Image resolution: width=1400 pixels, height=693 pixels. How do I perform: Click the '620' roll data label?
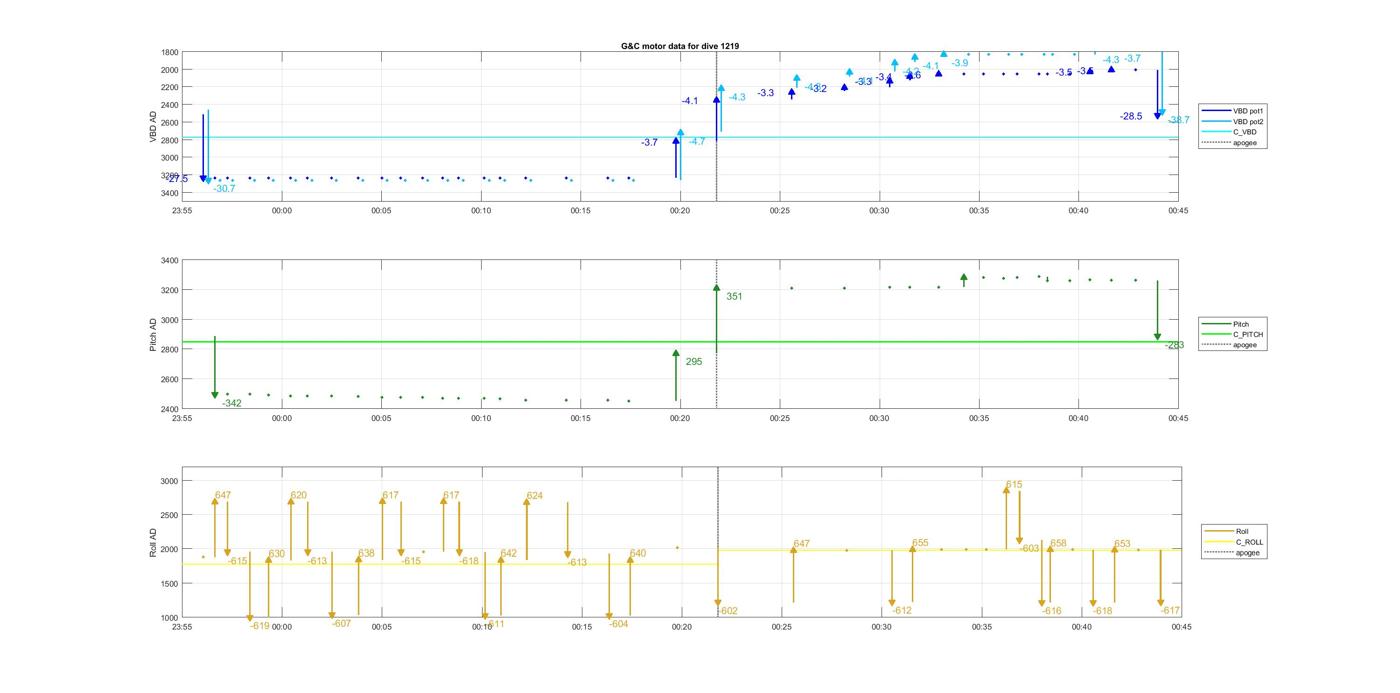point(299,495)
